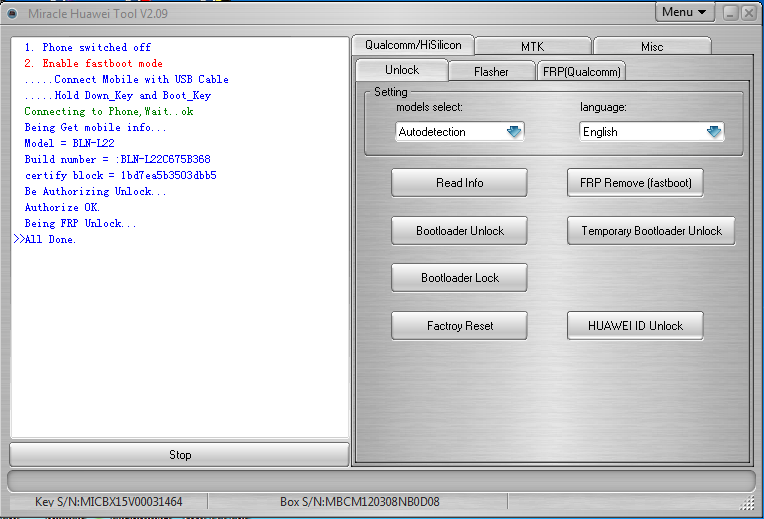Image resolution: width=764 pixels, height=519 pixels.
Task: Switch to the Qualcomm/HiSilicon tab
Action: (413, 45)
